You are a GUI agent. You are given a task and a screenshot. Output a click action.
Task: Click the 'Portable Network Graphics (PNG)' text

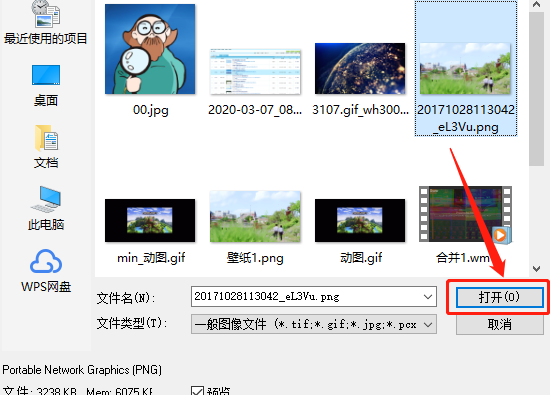coord(82,370)
